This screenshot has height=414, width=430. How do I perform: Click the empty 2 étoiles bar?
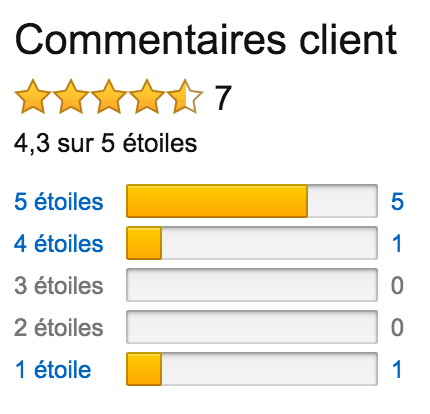point(252,327)
